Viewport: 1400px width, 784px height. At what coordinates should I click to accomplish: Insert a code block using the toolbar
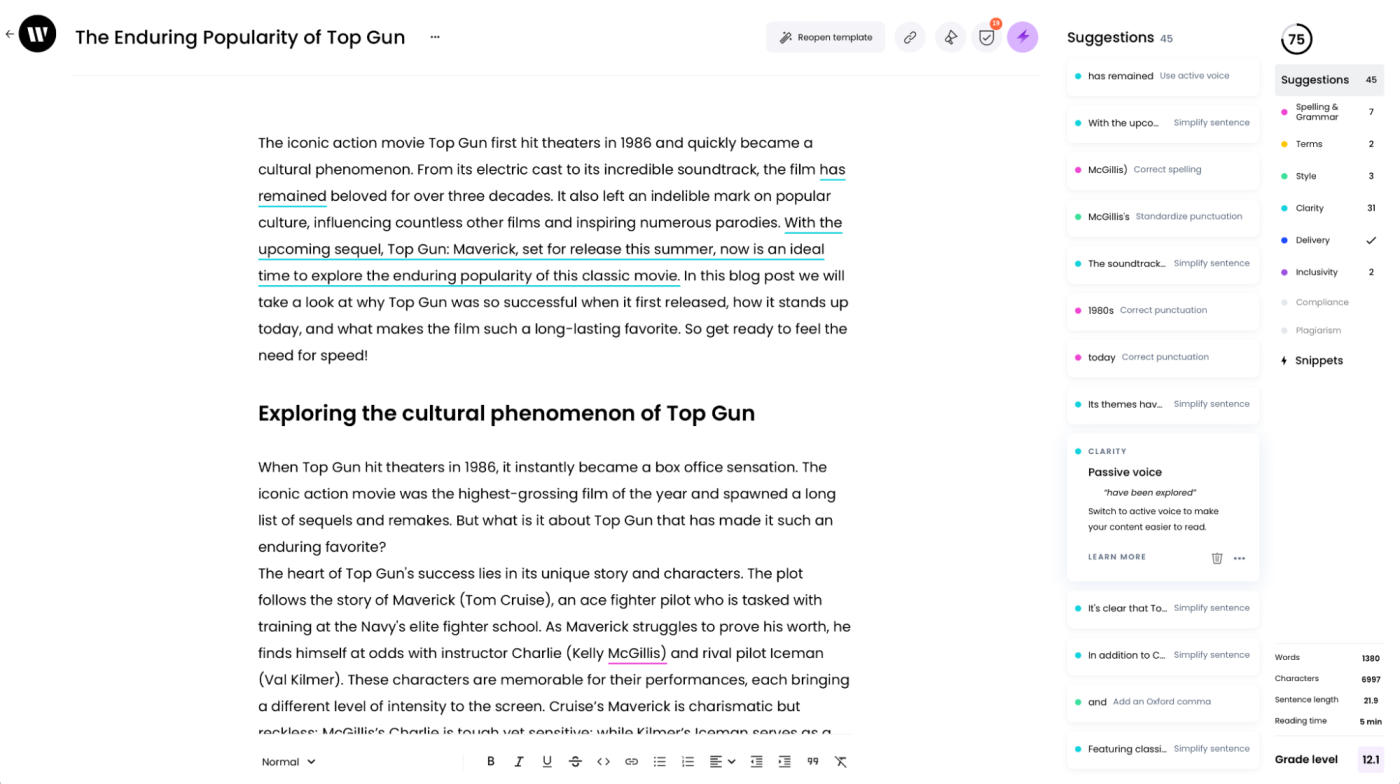[x=603, y=761]
